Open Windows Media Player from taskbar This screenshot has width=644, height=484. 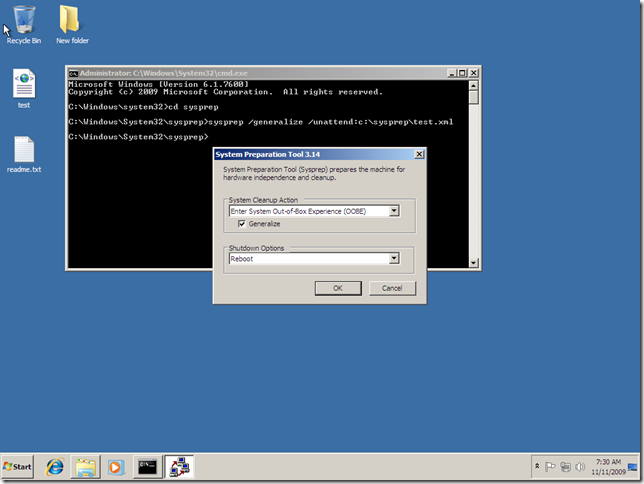pyautogui.click(x=115, y=467)
